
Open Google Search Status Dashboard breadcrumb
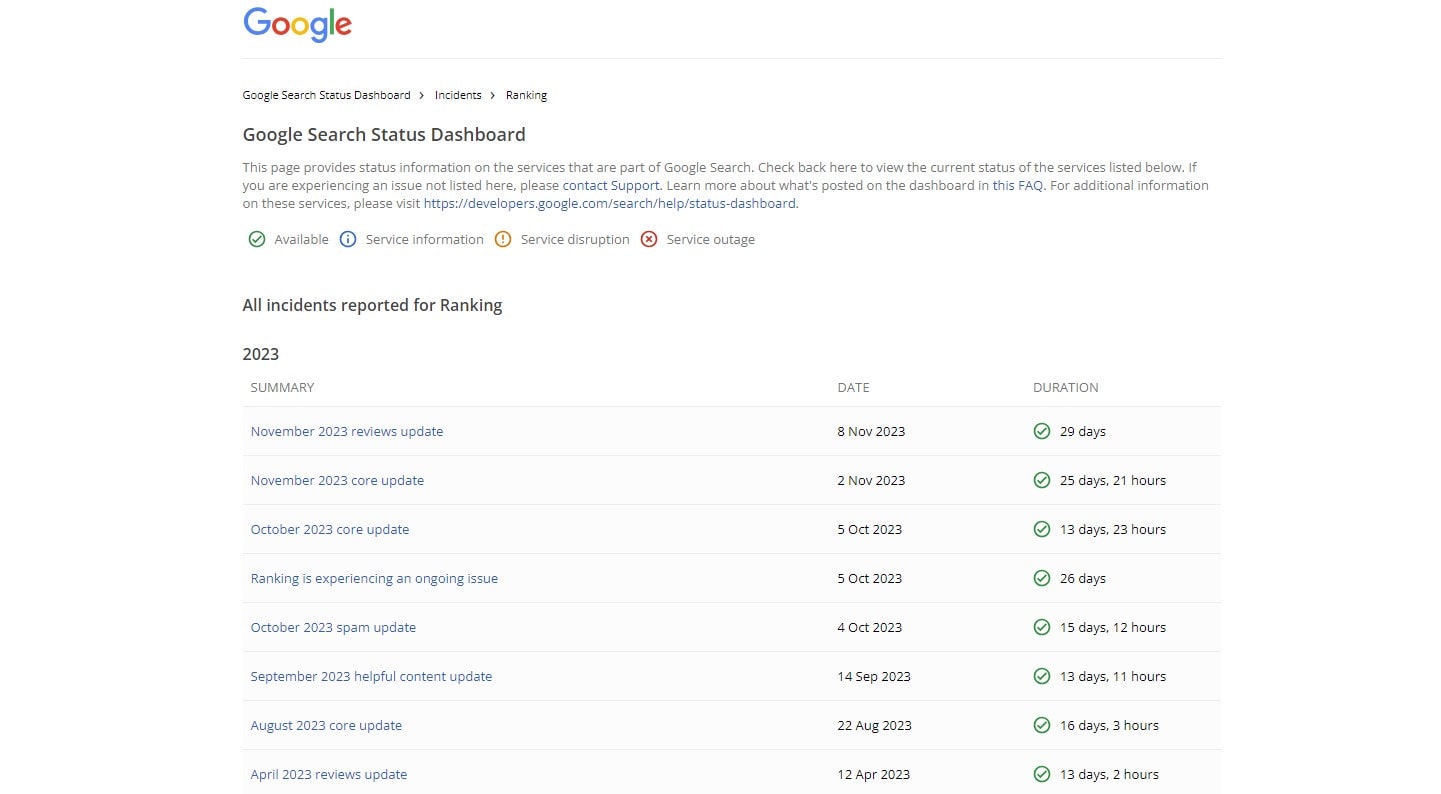(x=326, y=95)
